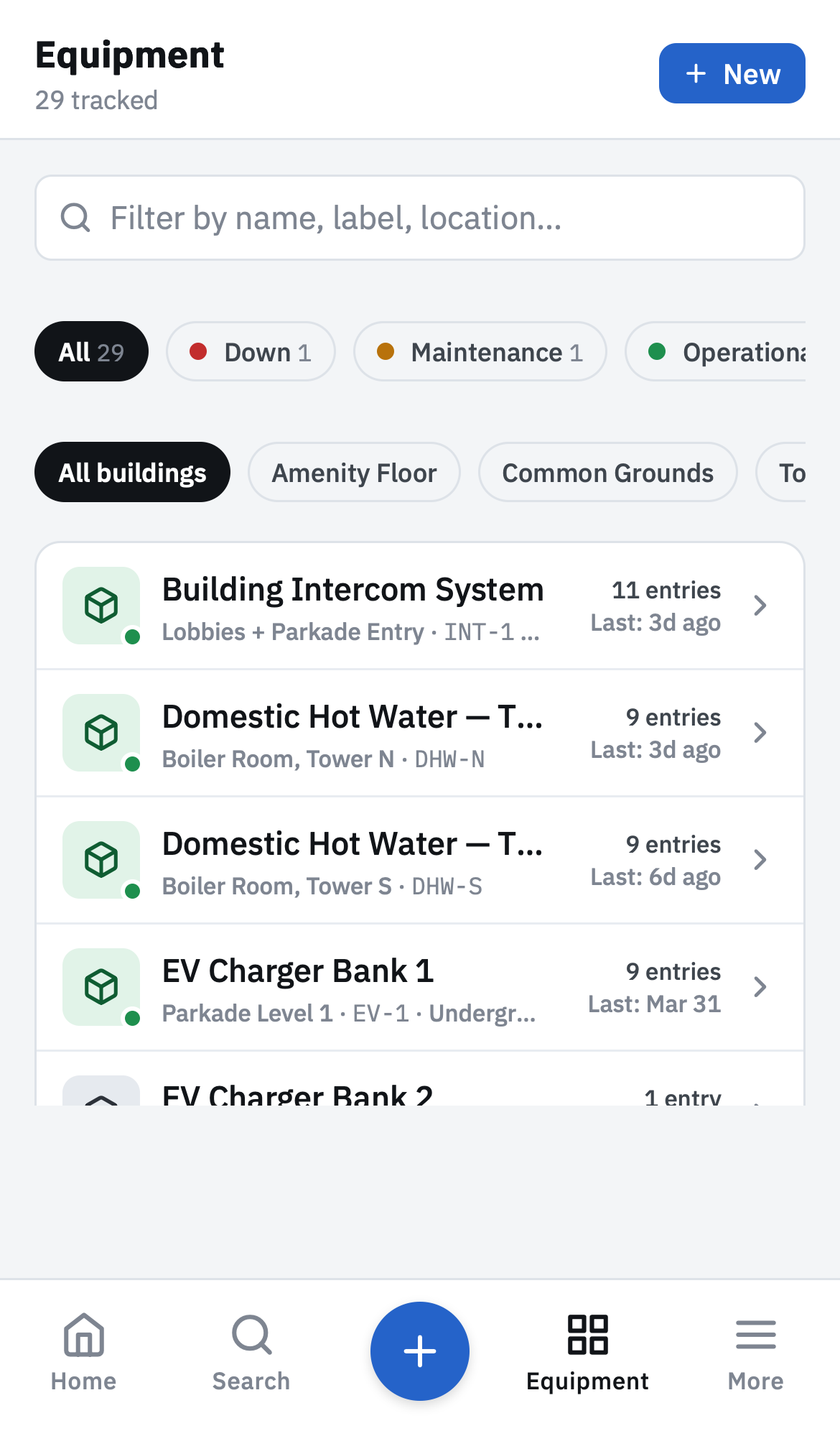This screenshot has width=840, height=1431.
Task: Click Last: 6d ago text
Action: tap(655, 877)
